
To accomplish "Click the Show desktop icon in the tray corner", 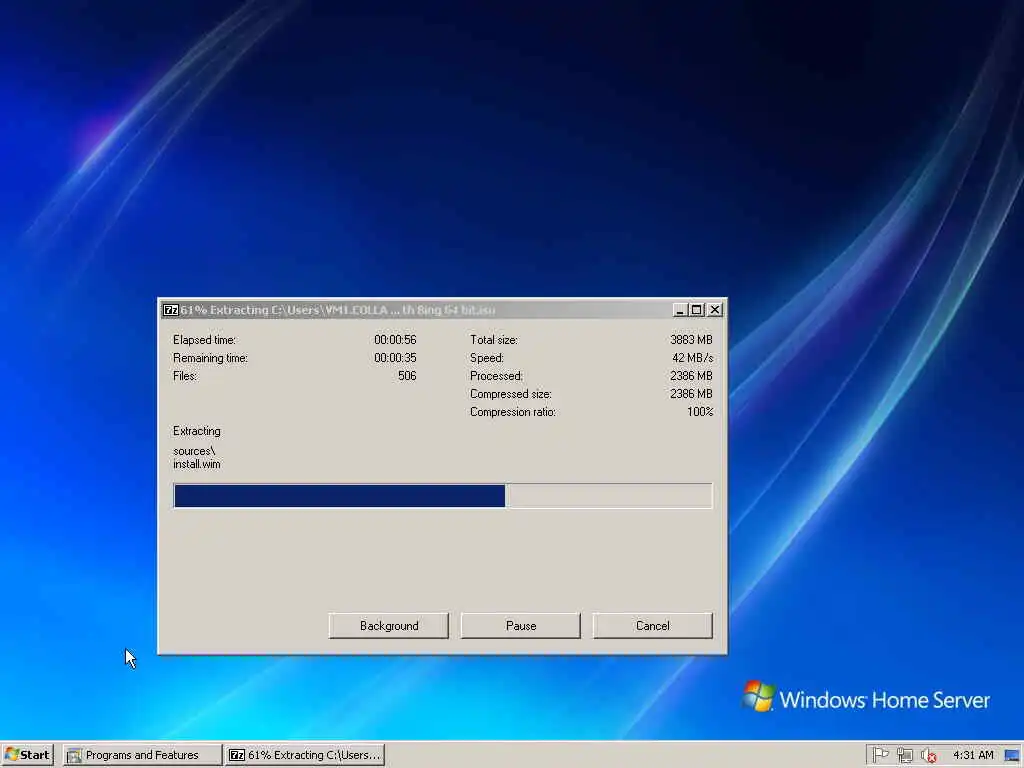I will point(1013,756).
